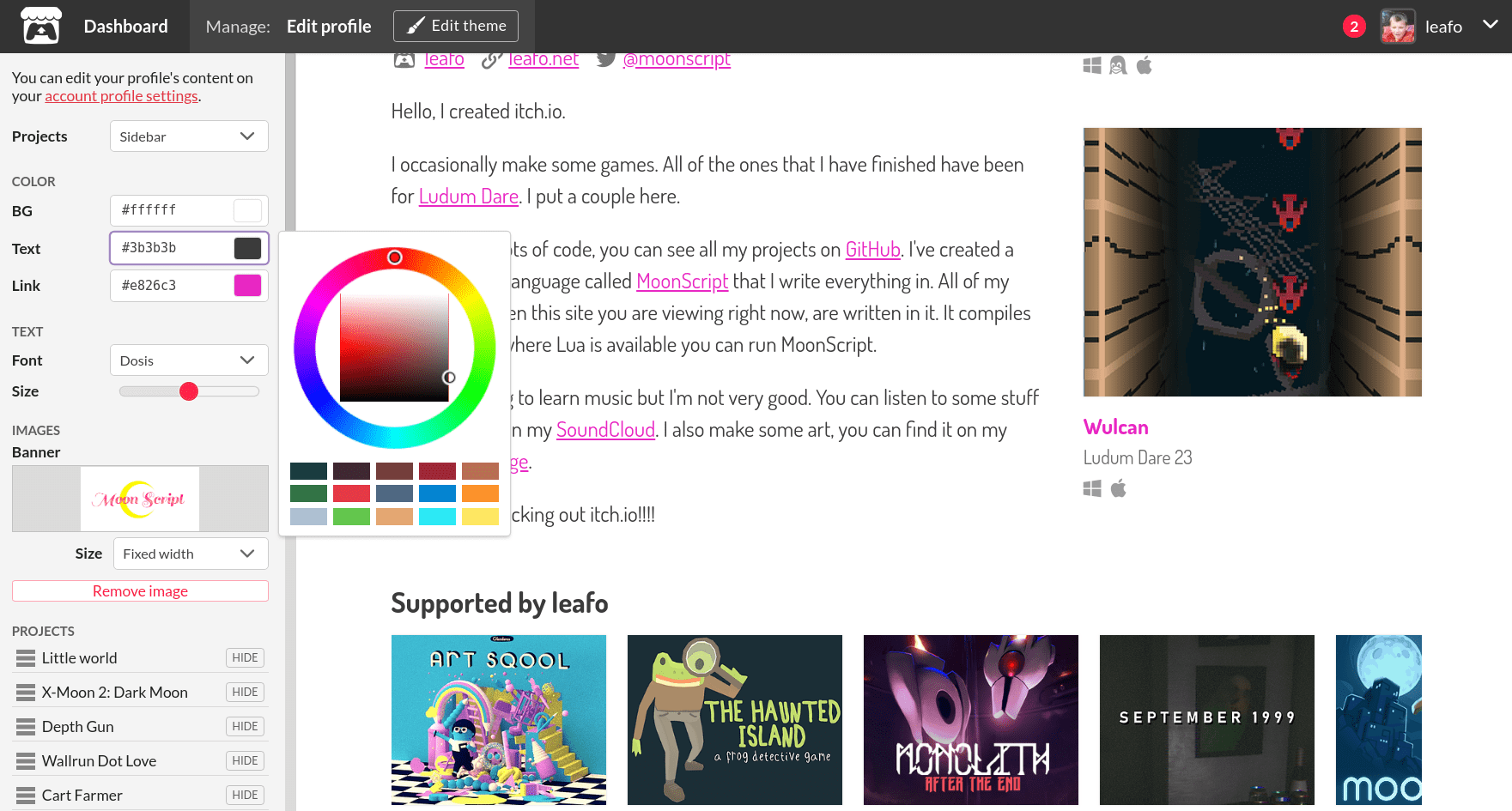Pick the blue palette swatch

[437, 493]
